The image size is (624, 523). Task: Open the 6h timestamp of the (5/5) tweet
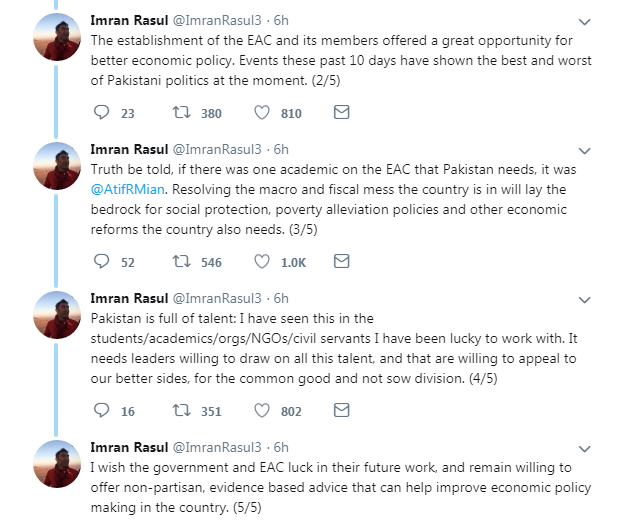(282, 447)
